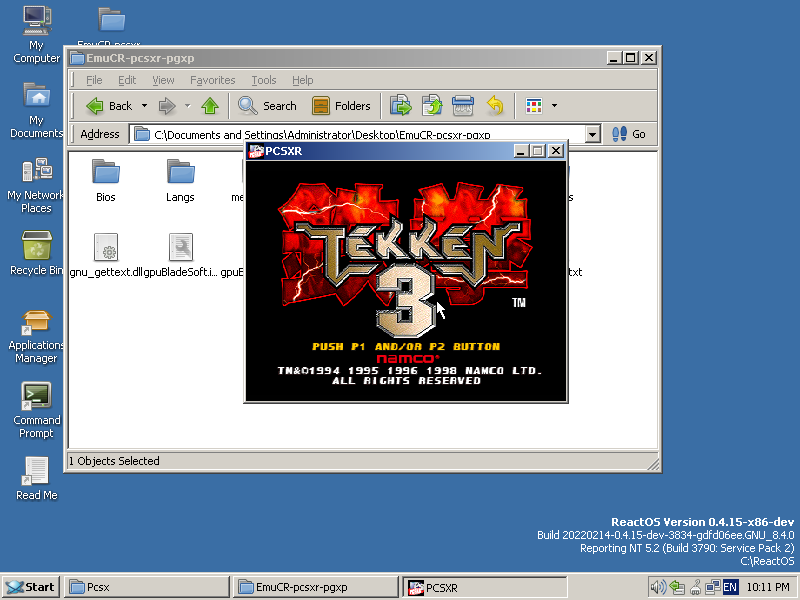Screen dimensions: 800x600
Task: Select the Langs folder
Action: tap(180, 181)
